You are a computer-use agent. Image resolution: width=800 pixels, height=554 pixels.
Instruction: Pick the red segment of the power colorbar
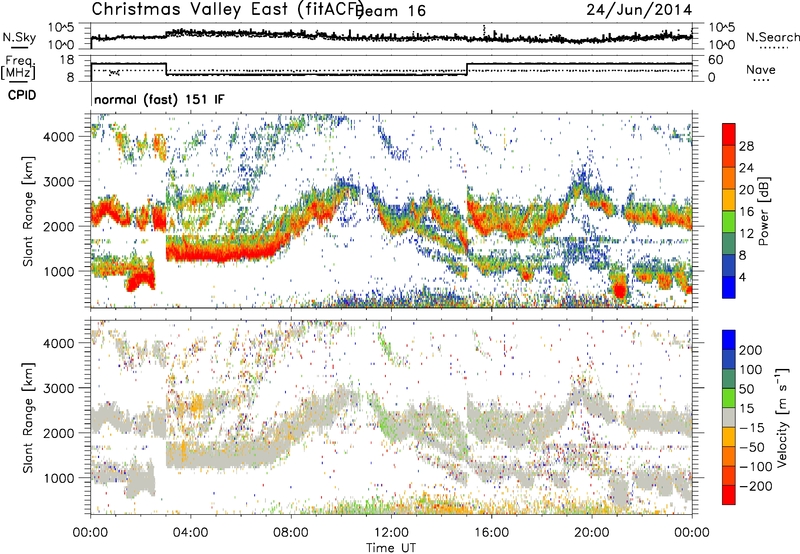pyautogui.click(x=729, y=134)
